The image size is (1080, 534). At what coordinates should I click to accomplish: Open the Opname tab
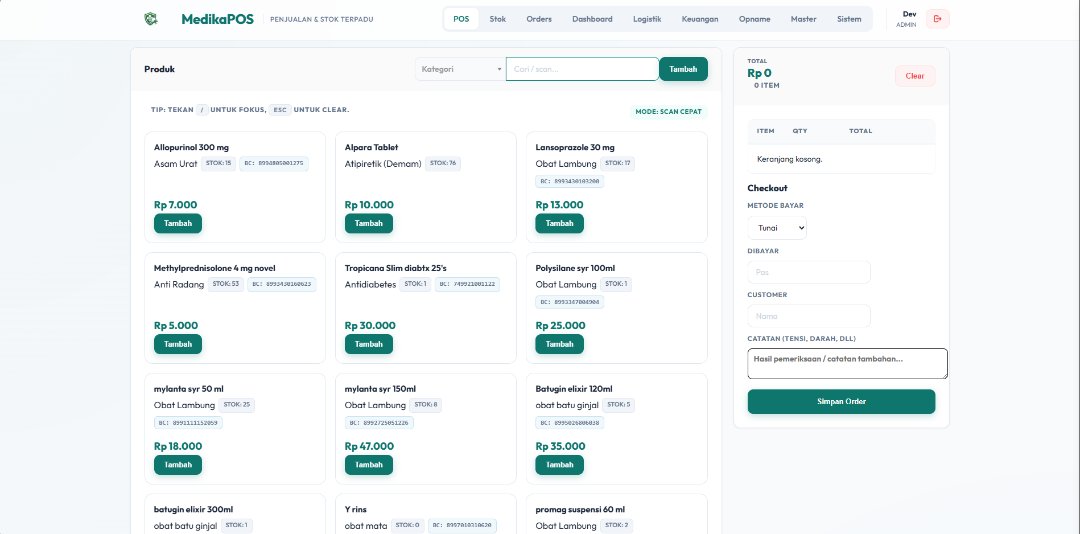(755, 19)
